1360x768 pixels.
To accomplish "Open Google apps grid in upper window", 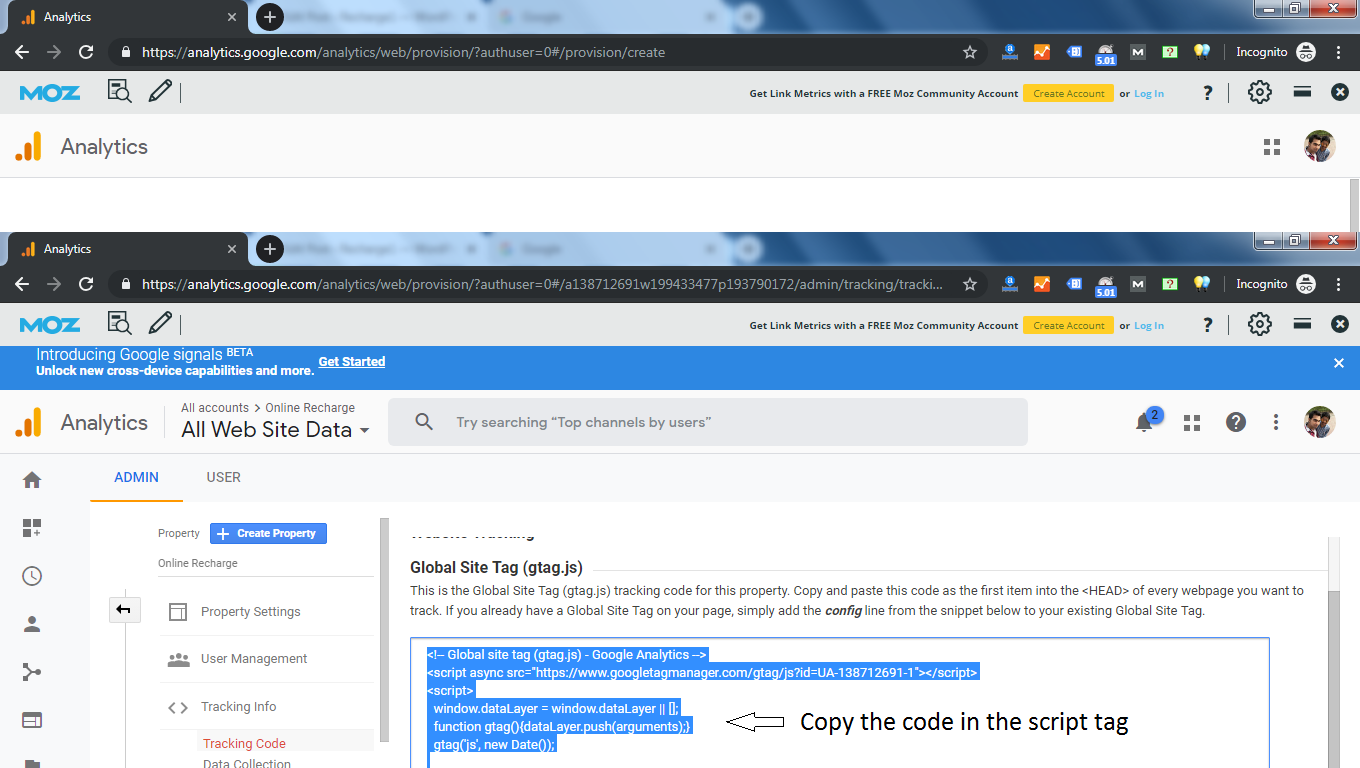I will (x=1272, y=147).
